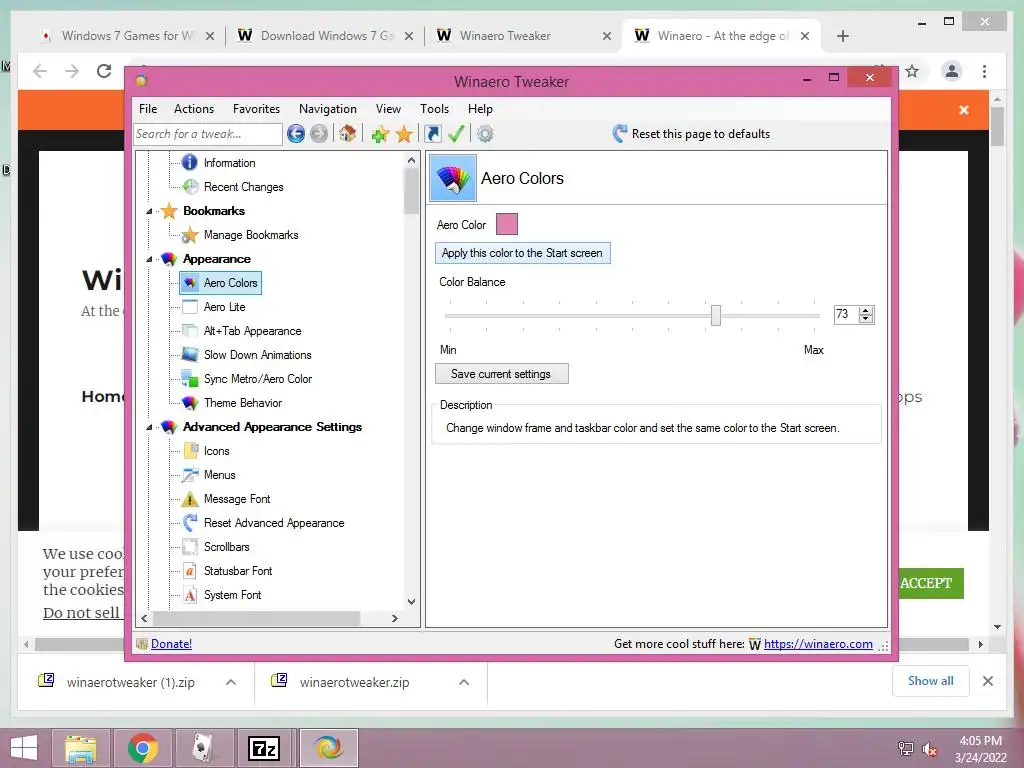Click the Color Balance slider thumb
Image resolution: width=1024 pixels, height=768 pixels.
pyautogui.click(x=716, y=315)
